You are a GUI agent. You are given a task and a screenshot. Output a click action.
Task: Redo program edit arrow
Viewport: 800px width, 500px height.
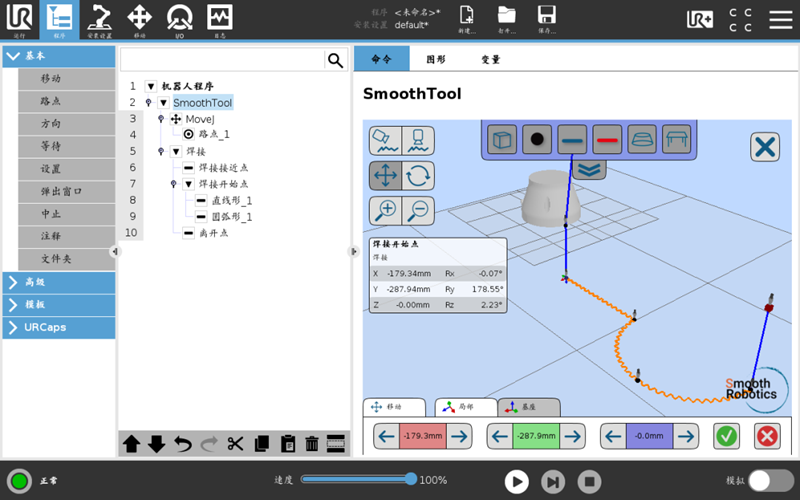pyautogui.click(x=209, y=444)
